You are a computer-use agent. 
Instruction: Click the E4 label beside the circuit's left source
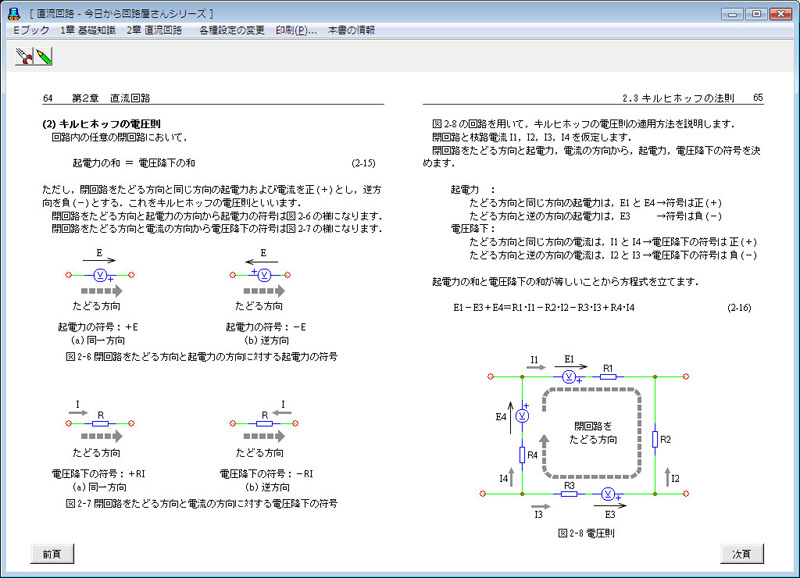pos(501,417)
